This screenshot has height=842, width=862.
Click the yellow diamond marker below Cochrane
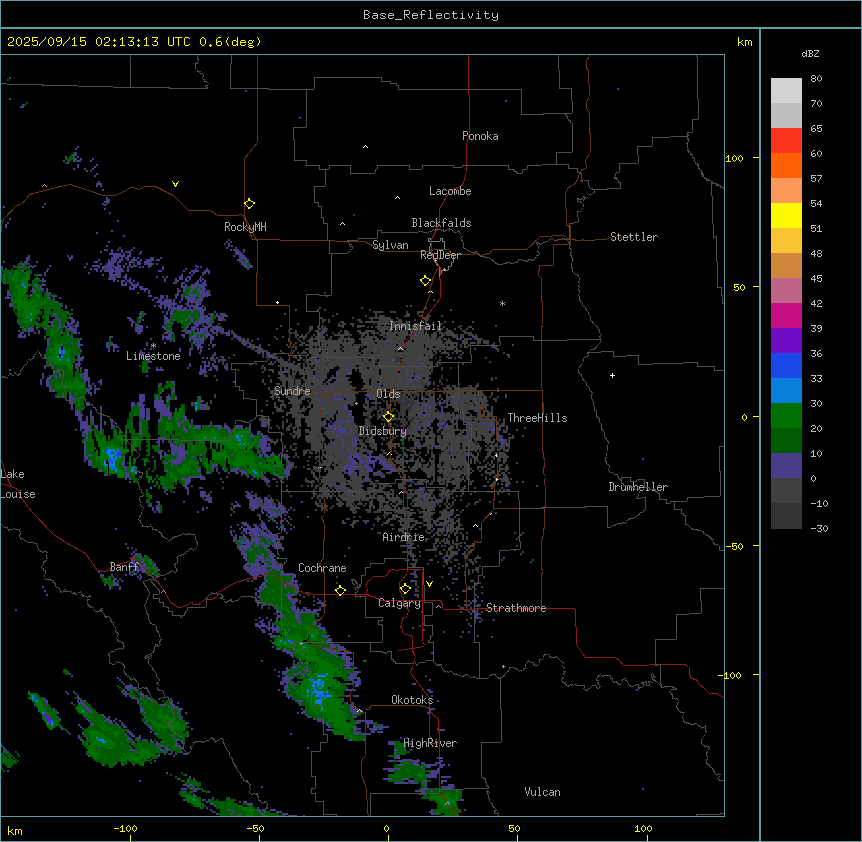pyautogui.click(x=340, y=590)
